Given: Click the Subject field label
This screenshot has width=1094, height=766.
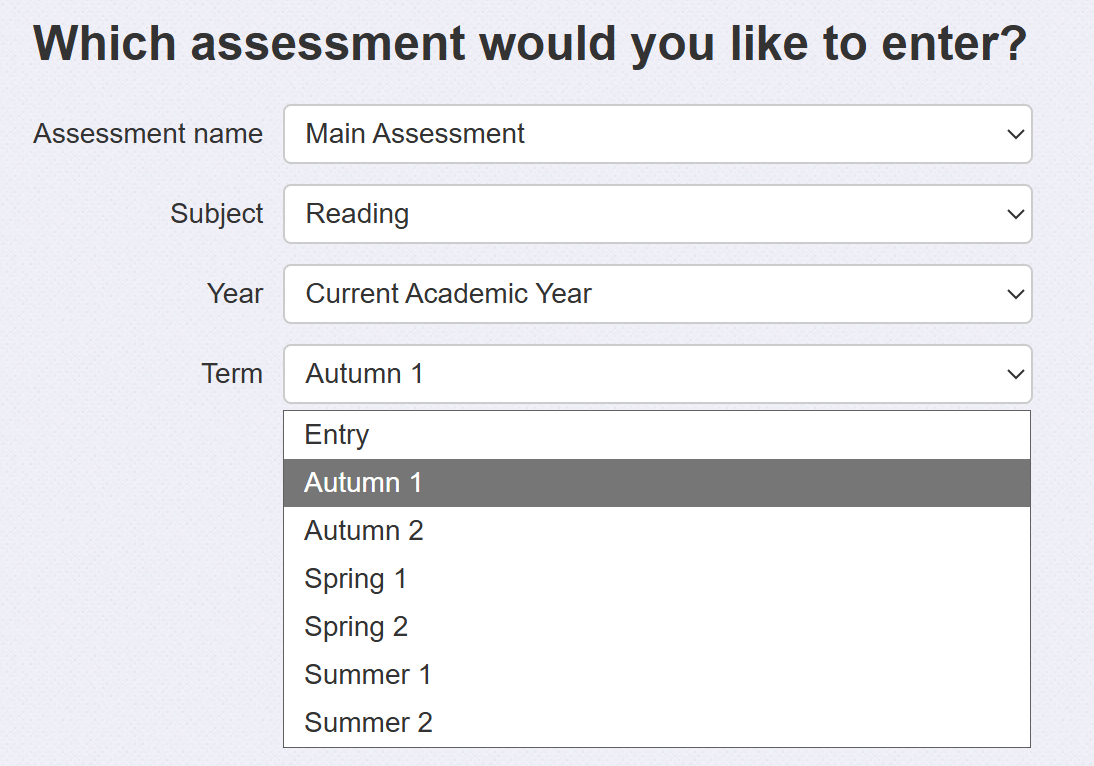Looking at the screenshot, I should coord(217,214).
